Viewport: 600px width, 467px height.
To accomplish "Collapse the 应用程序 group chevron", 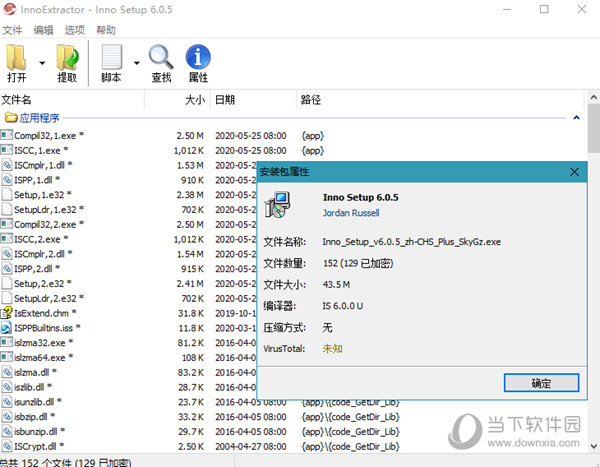I will 576,118.
